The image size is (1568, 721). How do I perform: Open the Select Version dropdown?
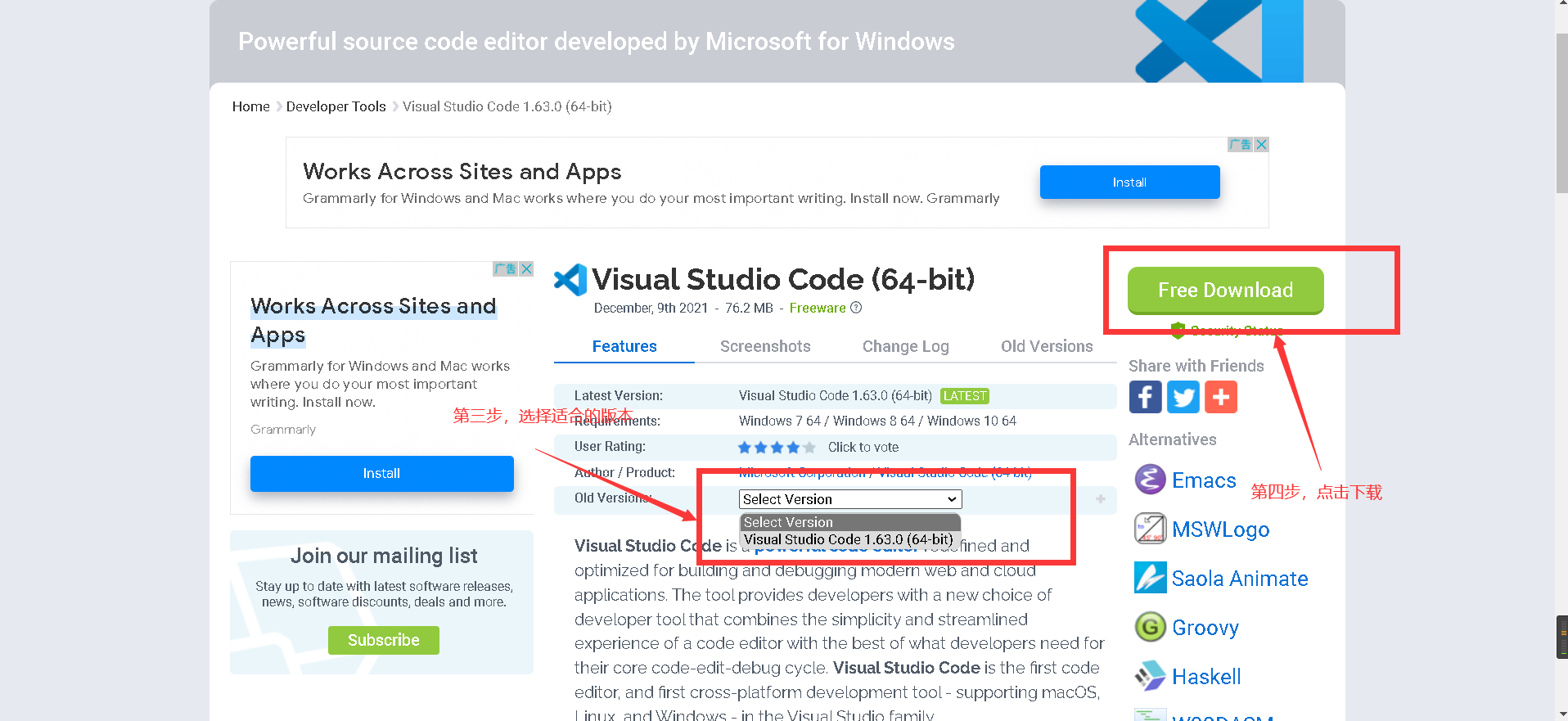point(850,499)
